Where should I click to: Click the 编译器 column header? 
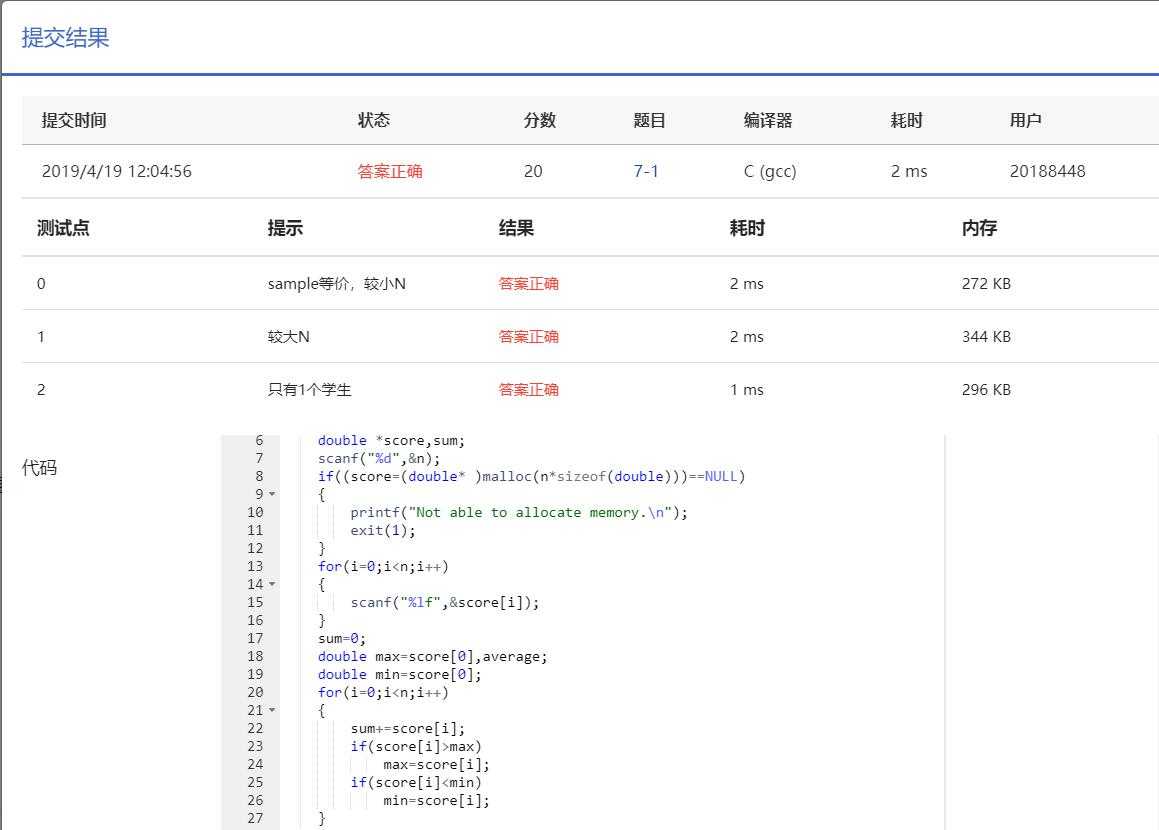click(768, 120)
